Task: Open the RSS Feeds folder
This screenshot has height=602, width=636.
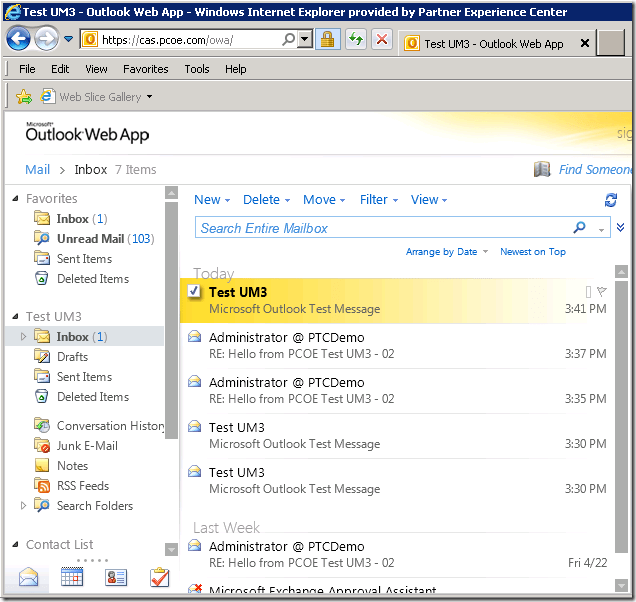Action: [x=83, y=486]
